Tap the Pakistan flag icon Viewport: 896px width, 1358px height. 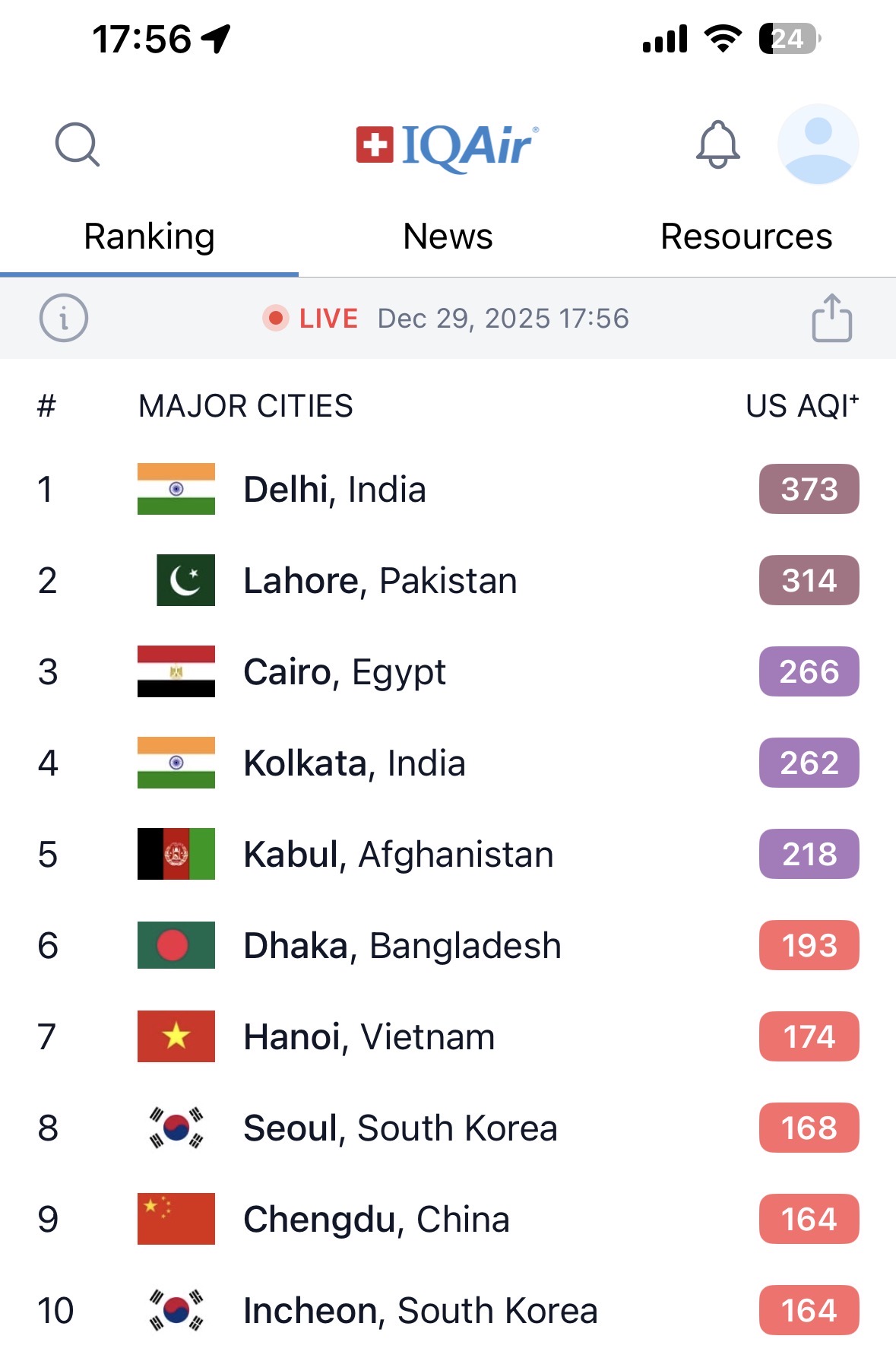tap(185, 580)
